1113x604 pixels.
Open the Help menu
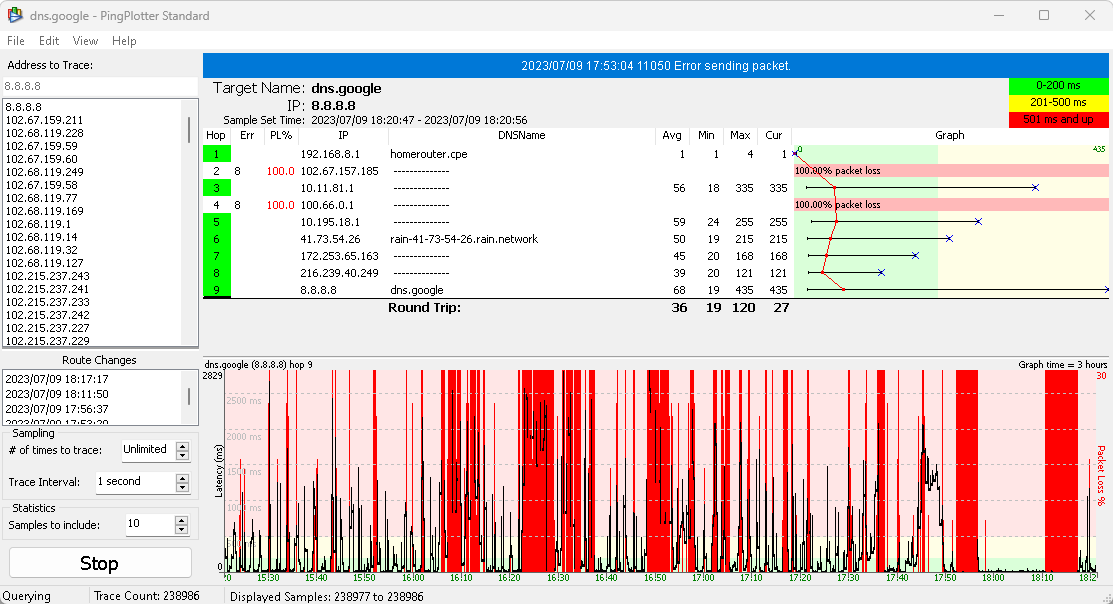coord(124,41)
